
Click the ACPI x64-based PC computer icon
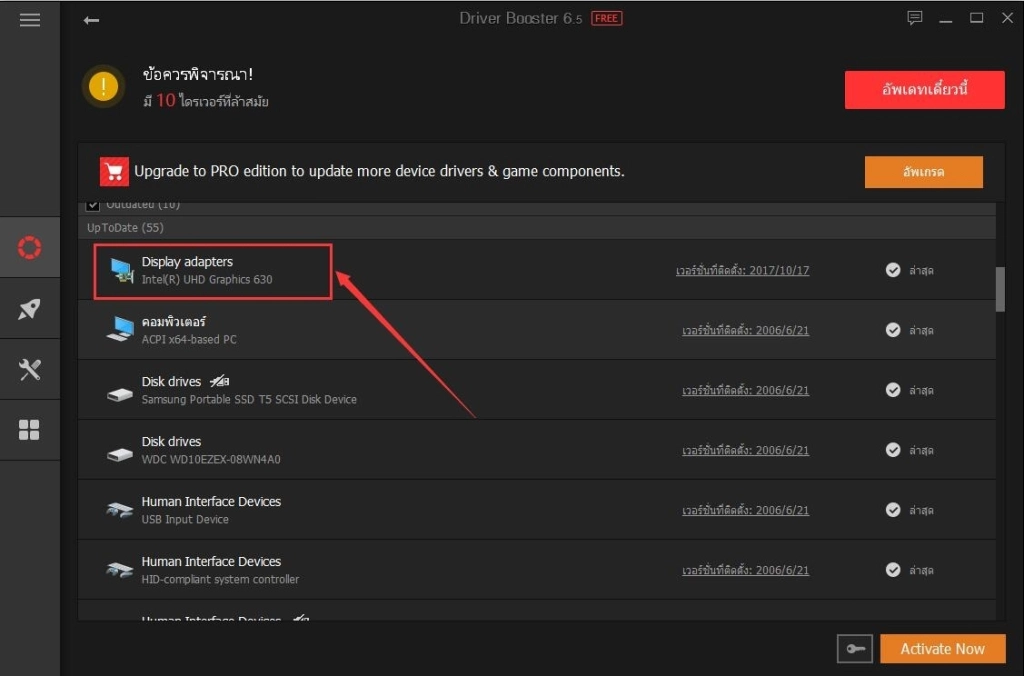[x=120, y=330]
